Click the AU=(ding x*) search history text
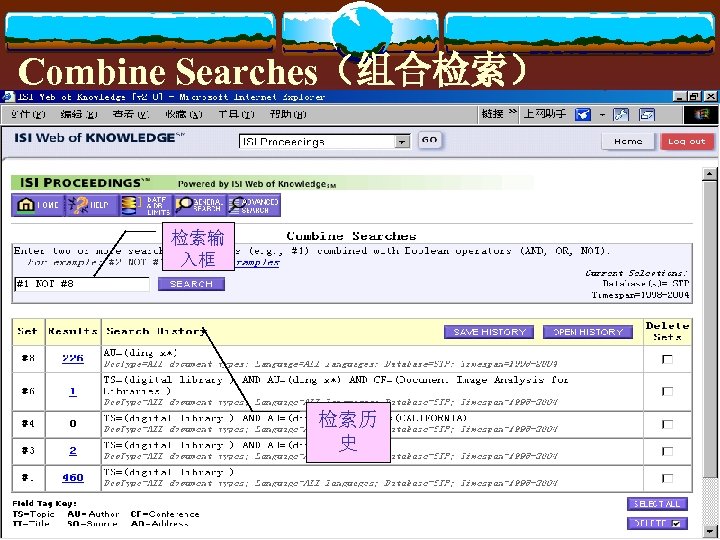Image resolution: width=720 pixels, height=540 pixels. [140, 353]
